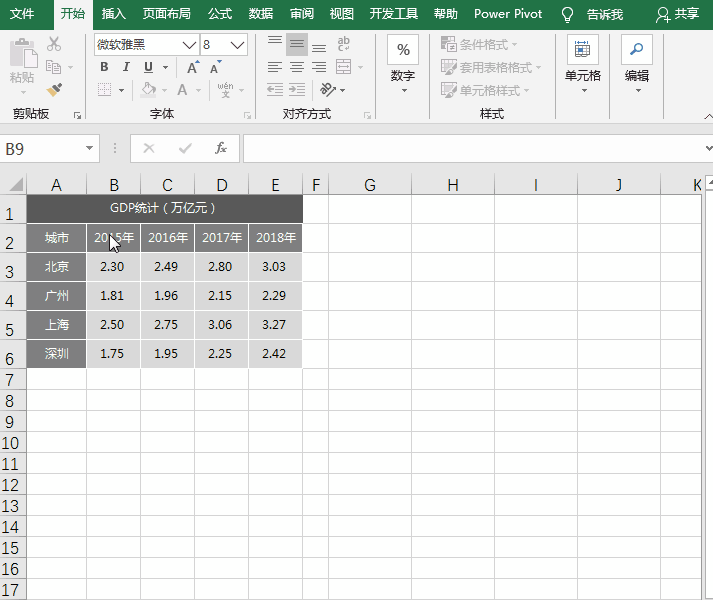Align text to top
Image resolution: width=713 pixels, height=600 pixels.
[275, 44]
